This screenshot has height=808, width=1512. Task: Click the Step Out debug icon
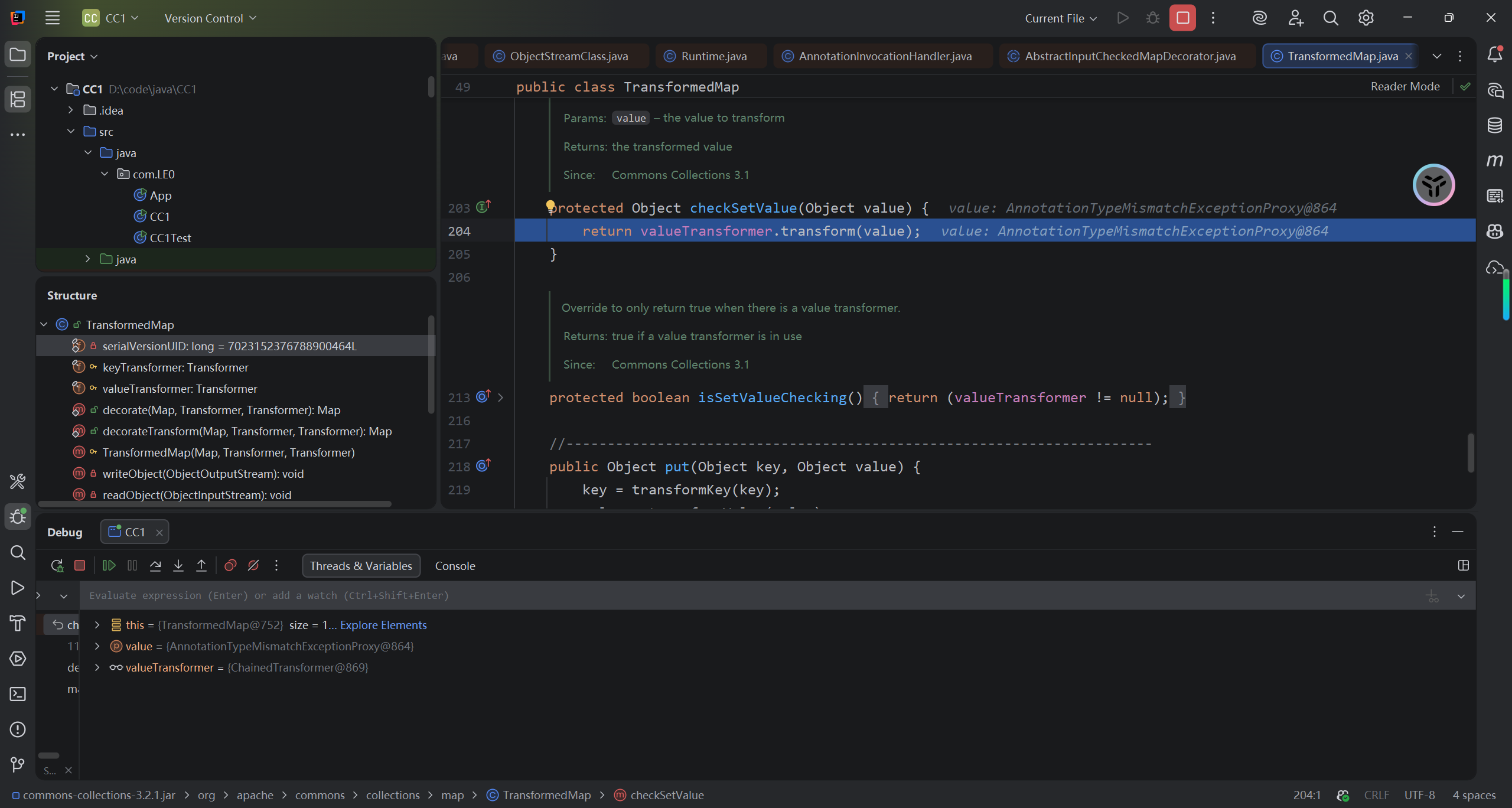tap(201, 566)
